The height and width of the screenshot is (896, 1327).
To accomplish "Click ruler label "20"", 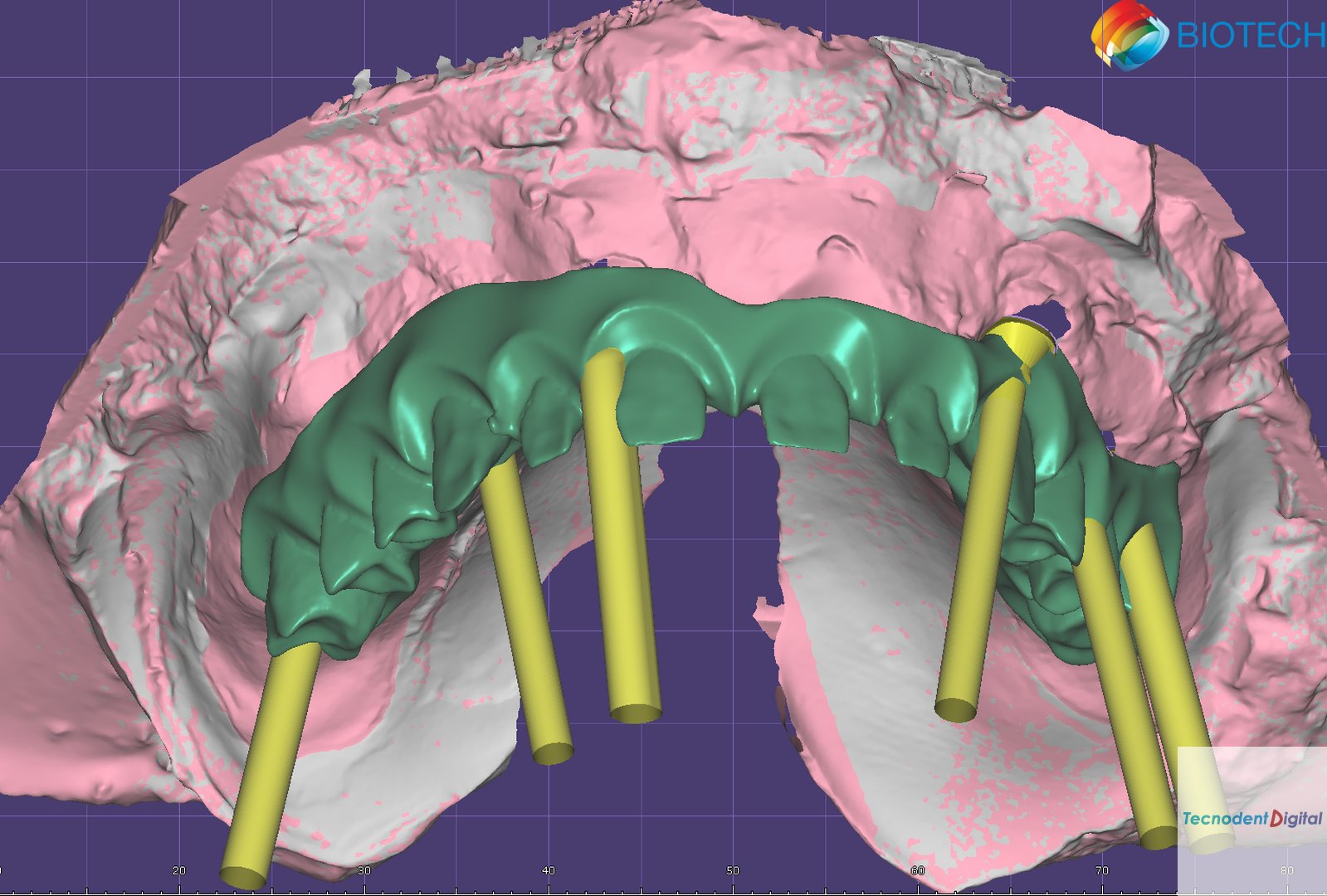I will 179,870.
